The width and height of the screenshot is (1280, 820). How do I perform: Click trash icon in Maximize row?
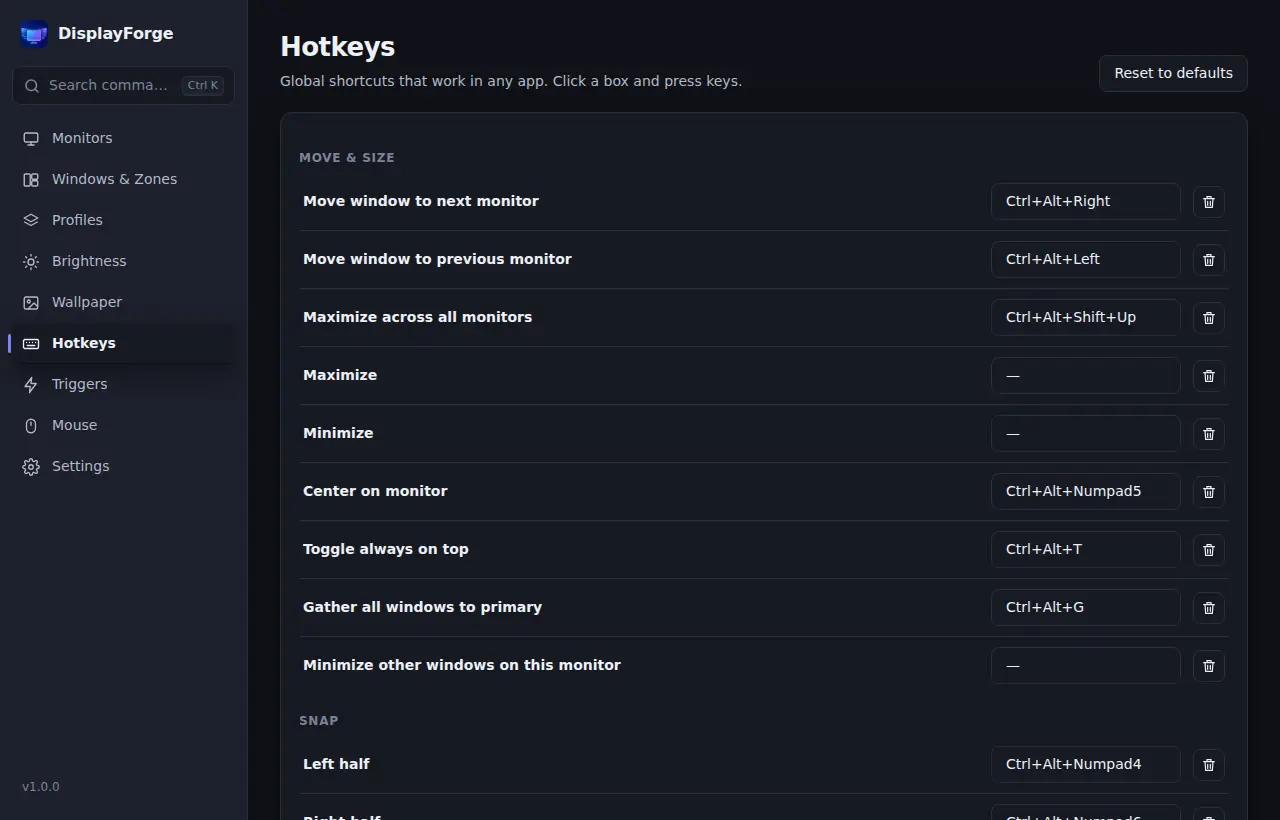pos(1209,376)
